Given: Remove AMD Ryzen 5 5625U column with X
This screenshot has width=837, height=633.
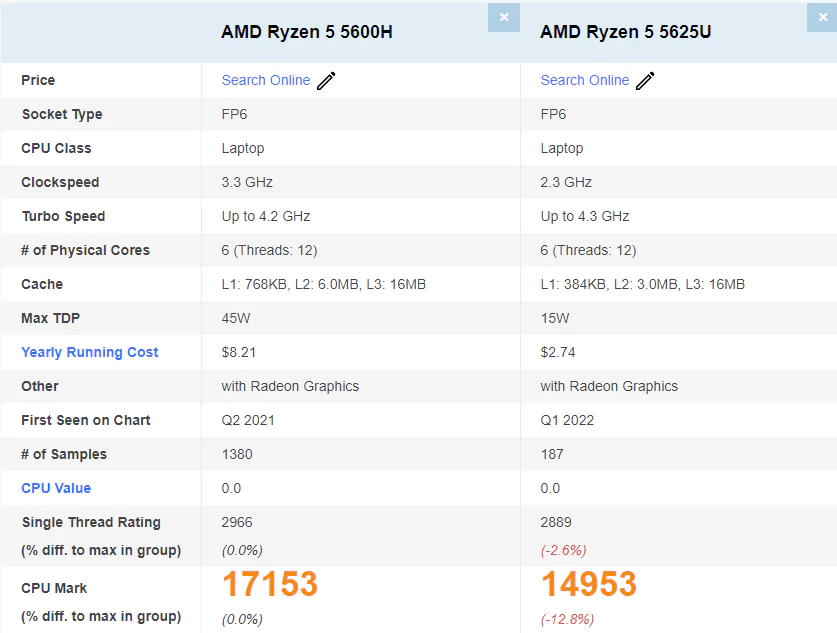Looking at the screenshot, I should point(823,18).
